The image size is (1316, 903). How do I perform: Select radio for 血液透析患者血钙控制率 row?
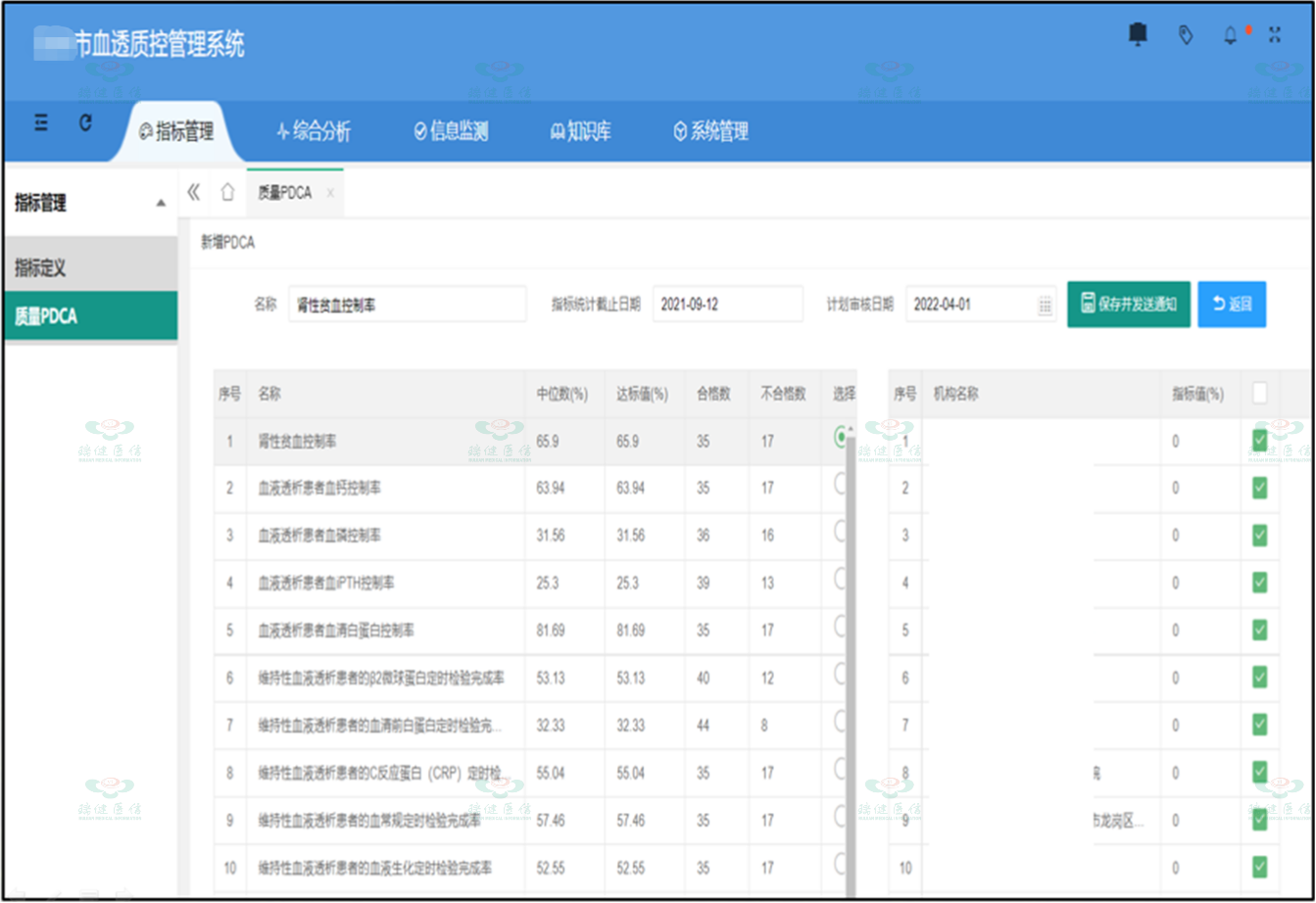(840, 484)
